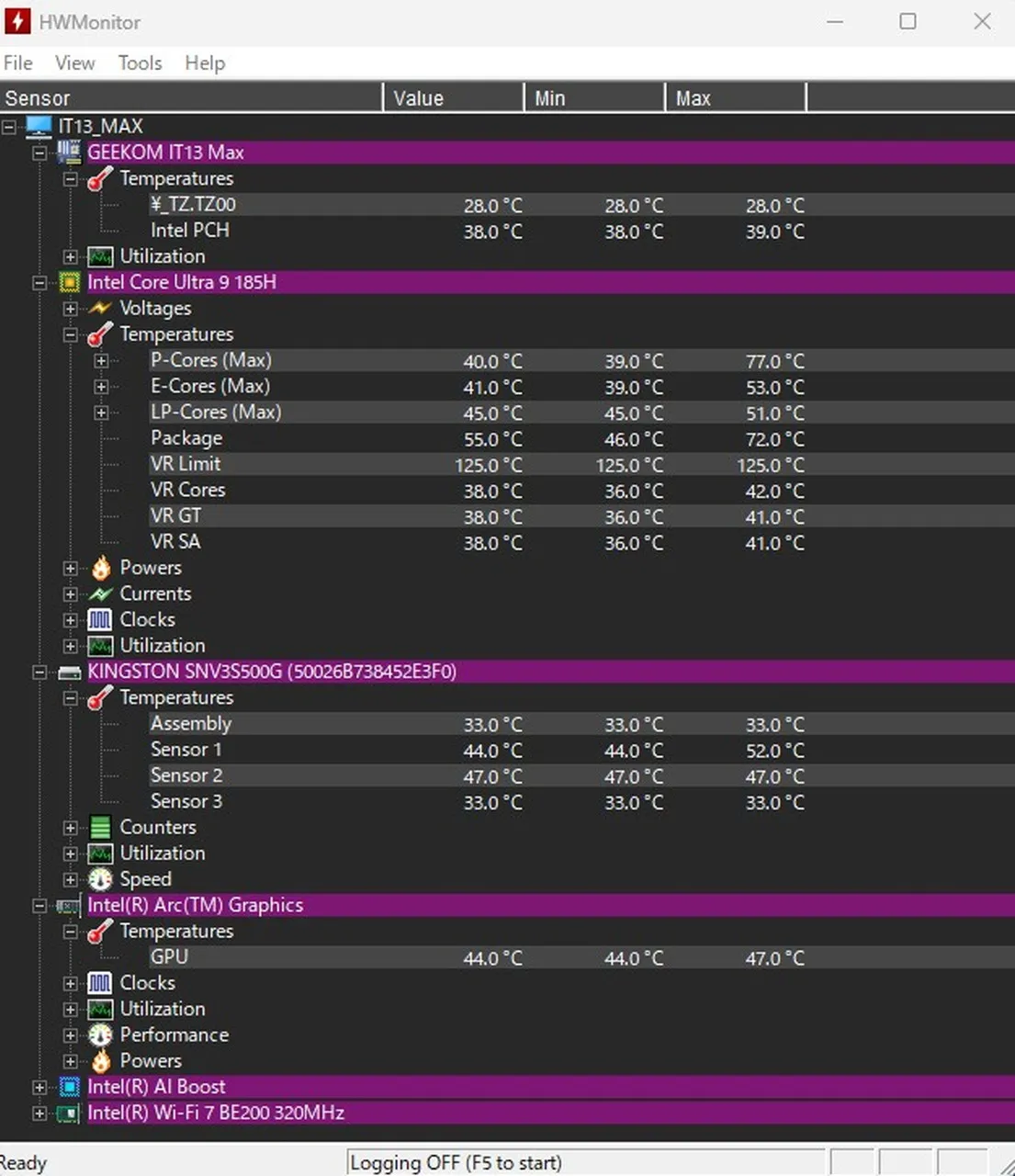Collapse the Intel(R) Arc(TM) Graphics node
Viewport: 1015px width, 1176px height.
(x=39, y=906)
